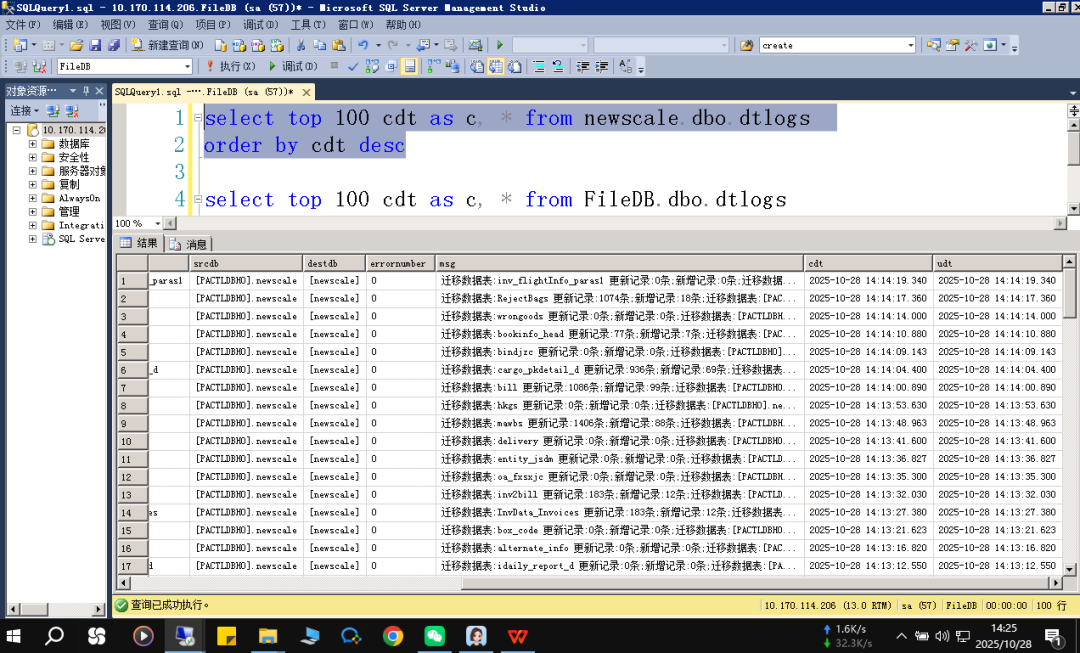Click the Increase Indent icon

pos(602,67)
